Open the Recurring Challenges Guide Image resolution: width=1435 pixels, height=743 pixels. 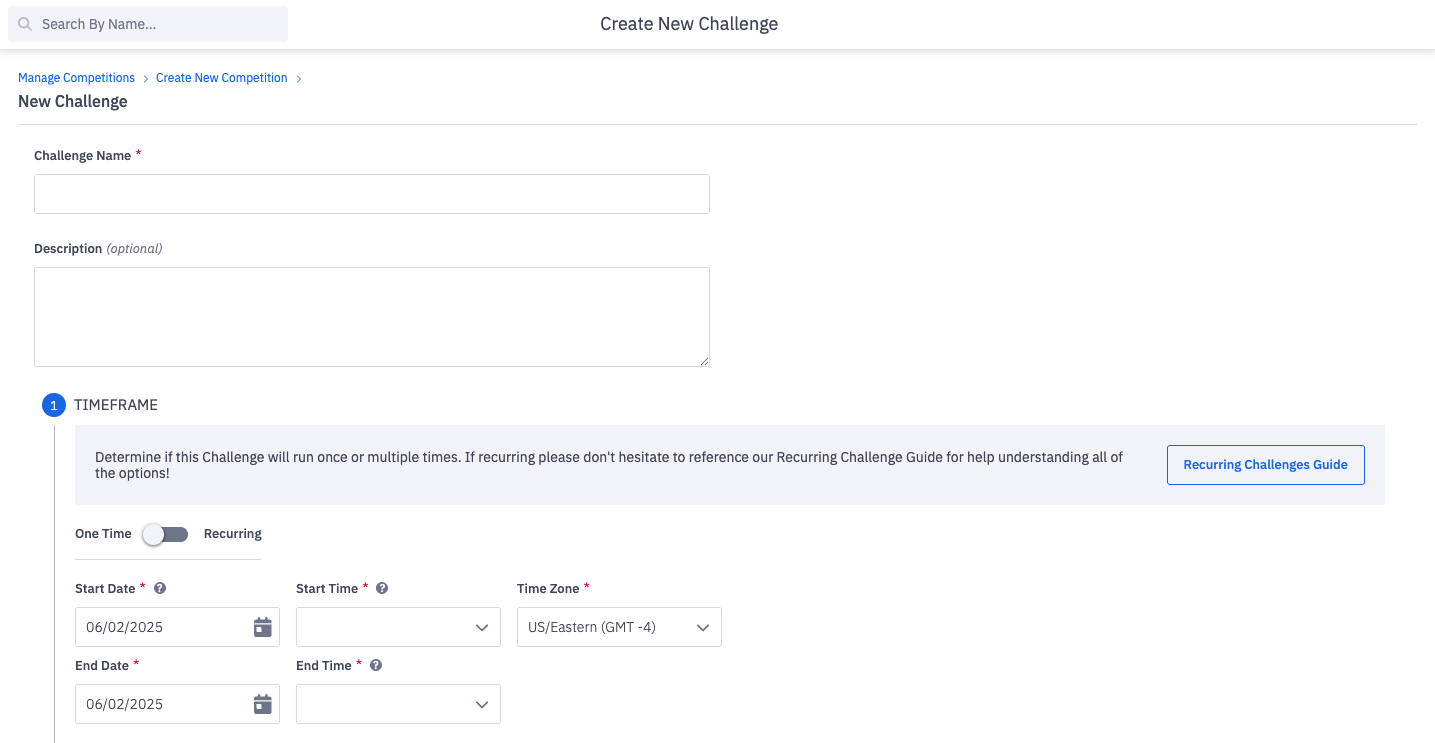pyautogui.click(x=1265, y=465)
